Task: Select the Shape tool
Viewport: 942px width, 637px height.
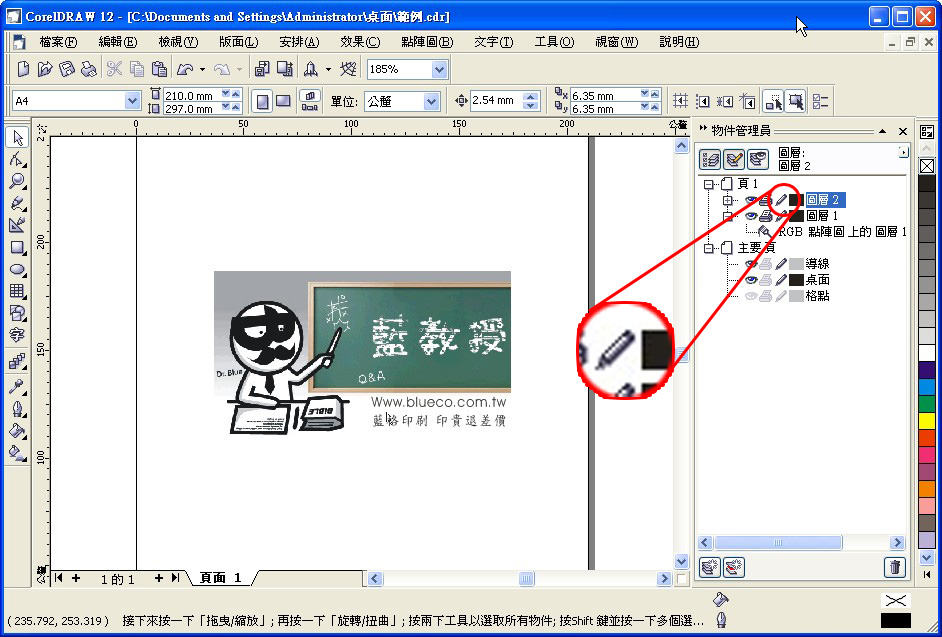Action: coord(17,159)
